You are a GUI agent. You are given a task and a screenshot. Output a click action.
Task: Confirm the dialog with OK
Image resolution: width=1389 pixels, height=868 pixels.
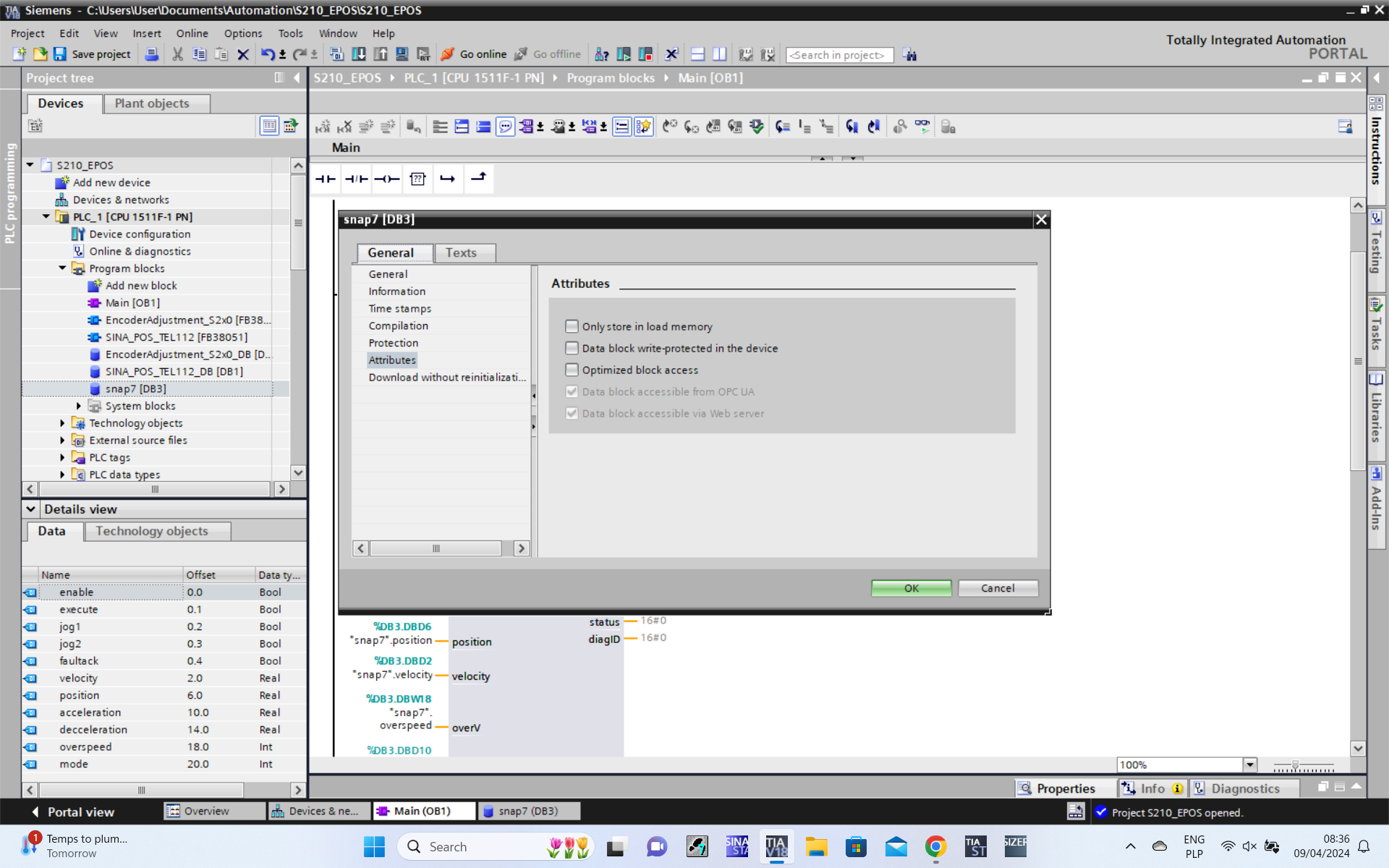click(911, 588)
